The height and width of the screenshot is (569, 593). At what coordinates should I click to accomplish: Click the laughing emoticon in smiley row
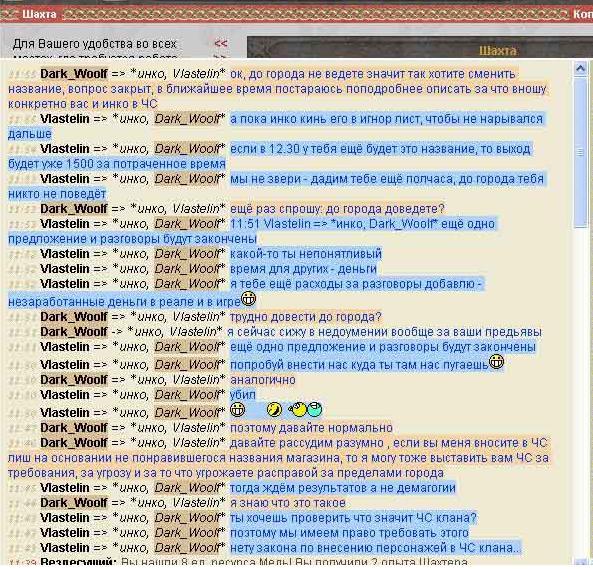point(274,409)
